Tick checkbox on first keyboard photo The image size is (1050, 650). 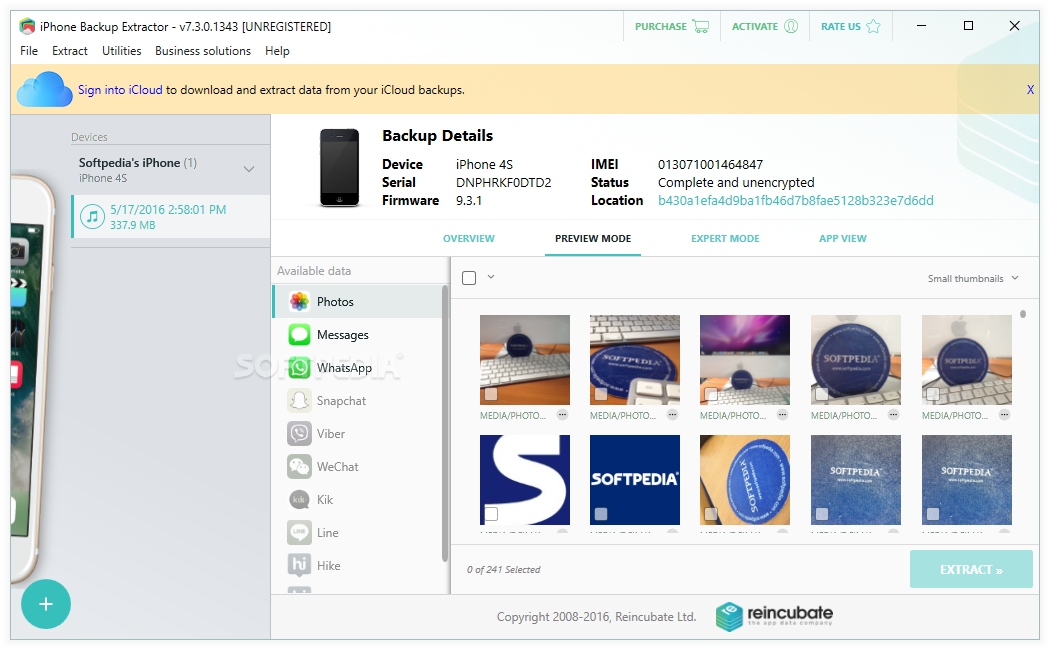coord(491,394)
